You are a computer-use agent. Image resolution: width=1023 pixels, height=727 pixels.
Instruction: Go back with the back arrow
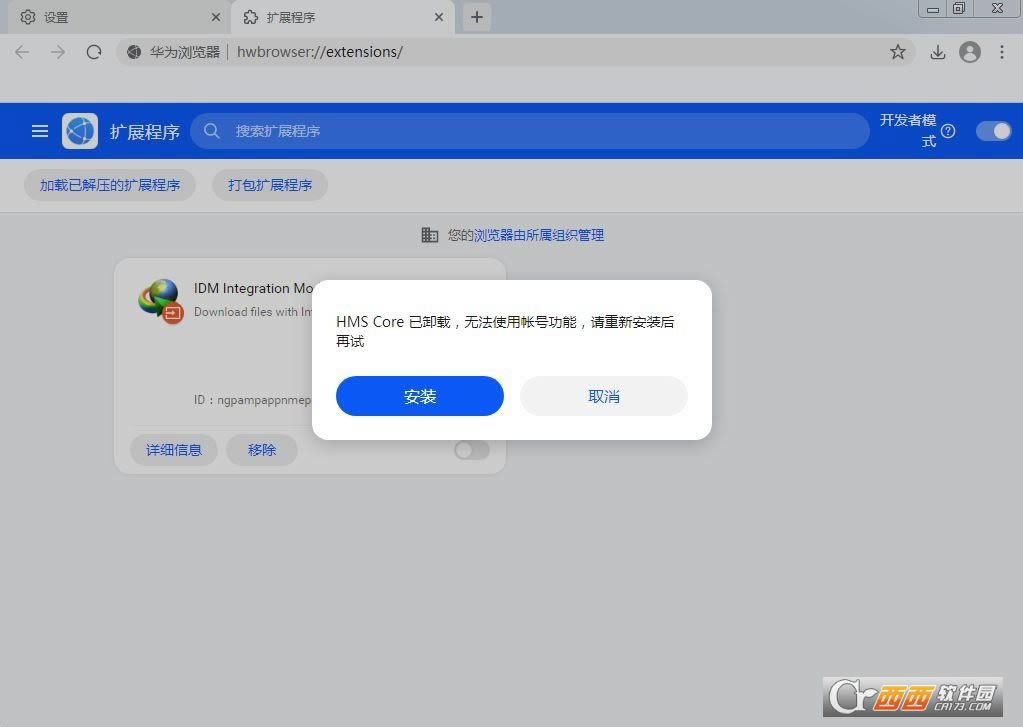pyautogui.click(x=22, y=52)
